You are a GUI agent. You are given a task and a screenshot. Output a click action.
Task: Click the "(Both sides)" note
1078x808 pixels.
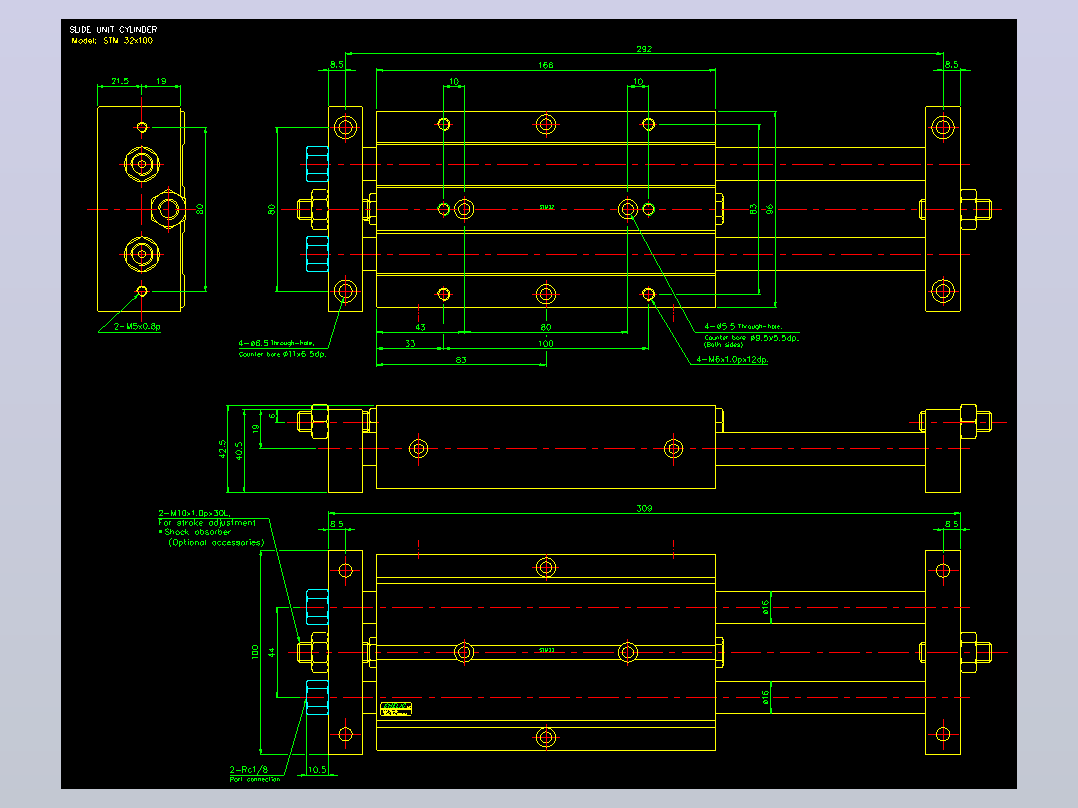[723, 345]
